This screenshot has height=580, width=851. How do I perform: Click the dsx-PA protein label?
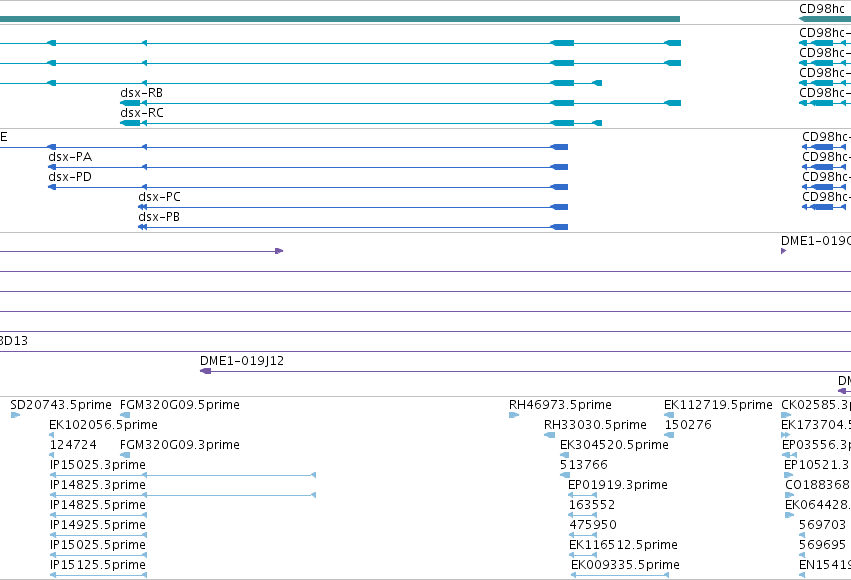pyautogui.click(x=70, y=157)
